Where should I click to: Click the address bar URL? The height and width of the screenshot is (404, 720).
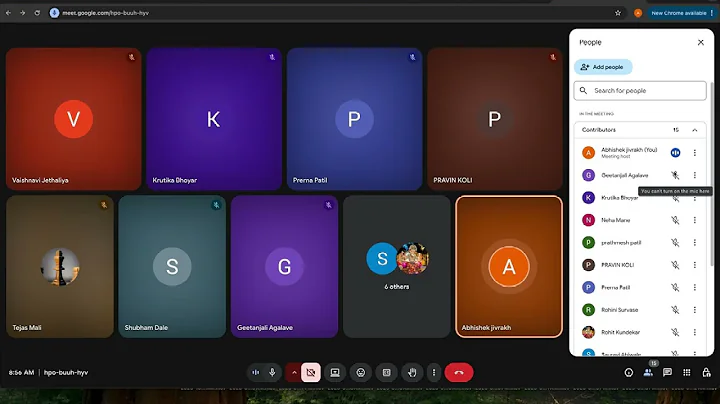pyautogui.click(x=106, y=13)
